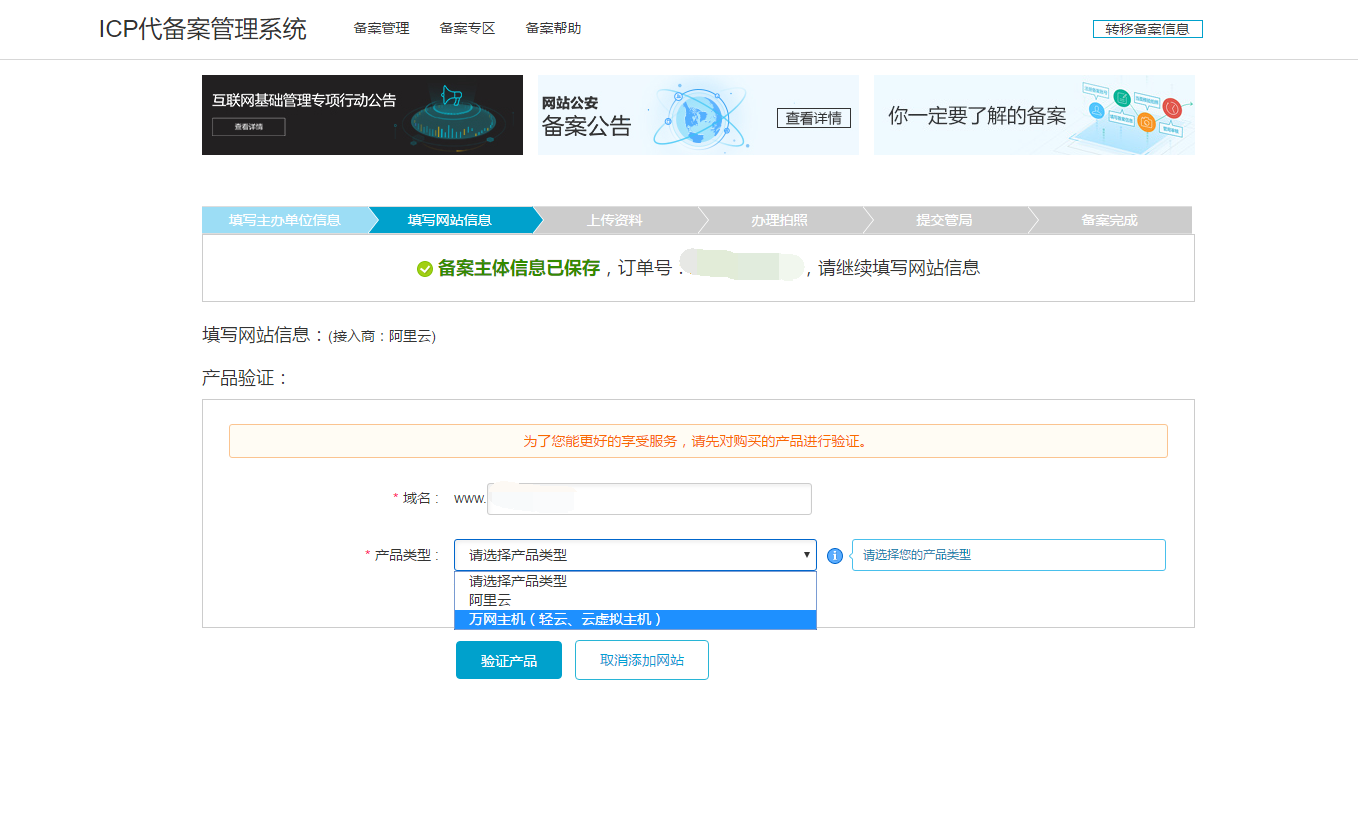Switch to the 填写主办单位信息 step
This screenshot has height=828, width=1358.
tap(283, 220)
